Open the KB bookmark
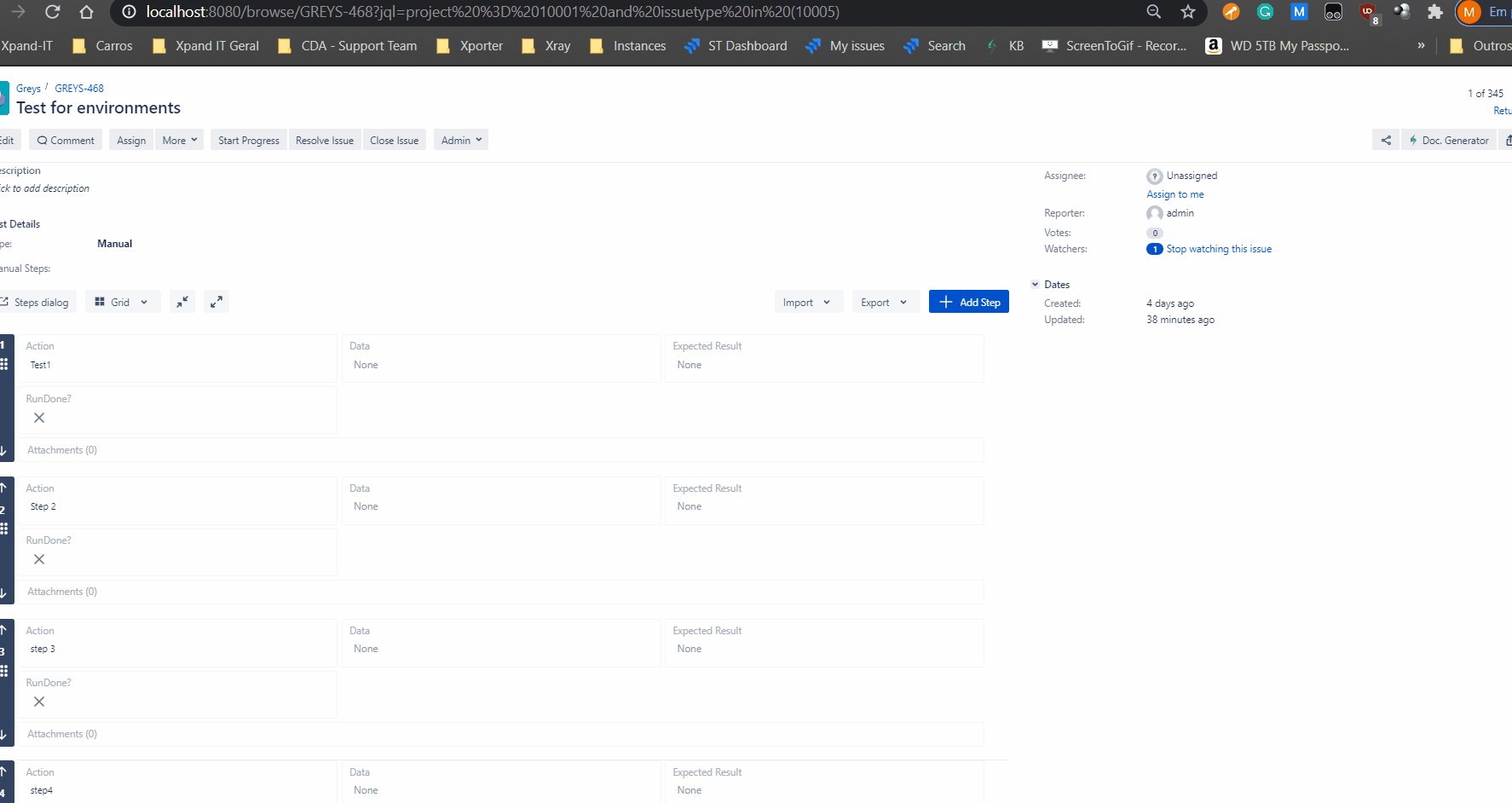This screenshot has width=1512, height=803. click(x=1005, y=46)
